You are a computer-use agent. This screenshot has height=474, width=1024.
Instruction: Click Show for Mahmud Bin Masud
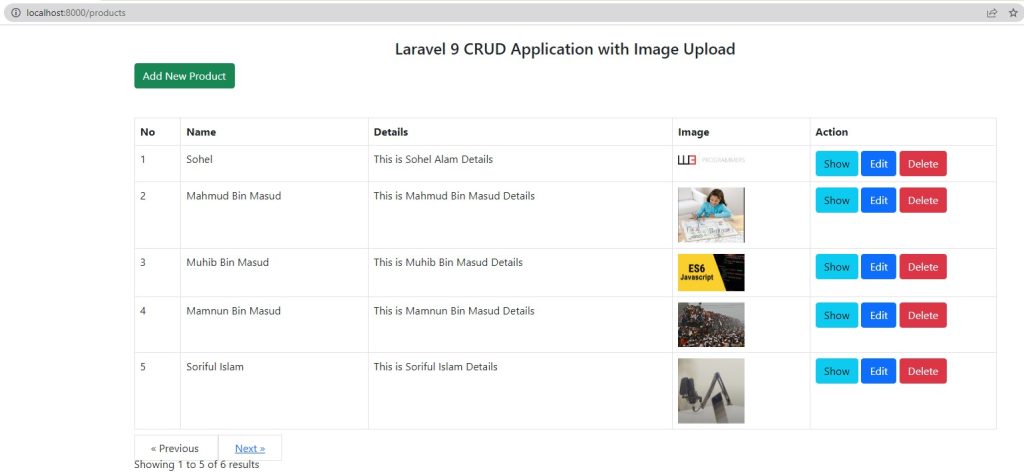click(836, 200)
